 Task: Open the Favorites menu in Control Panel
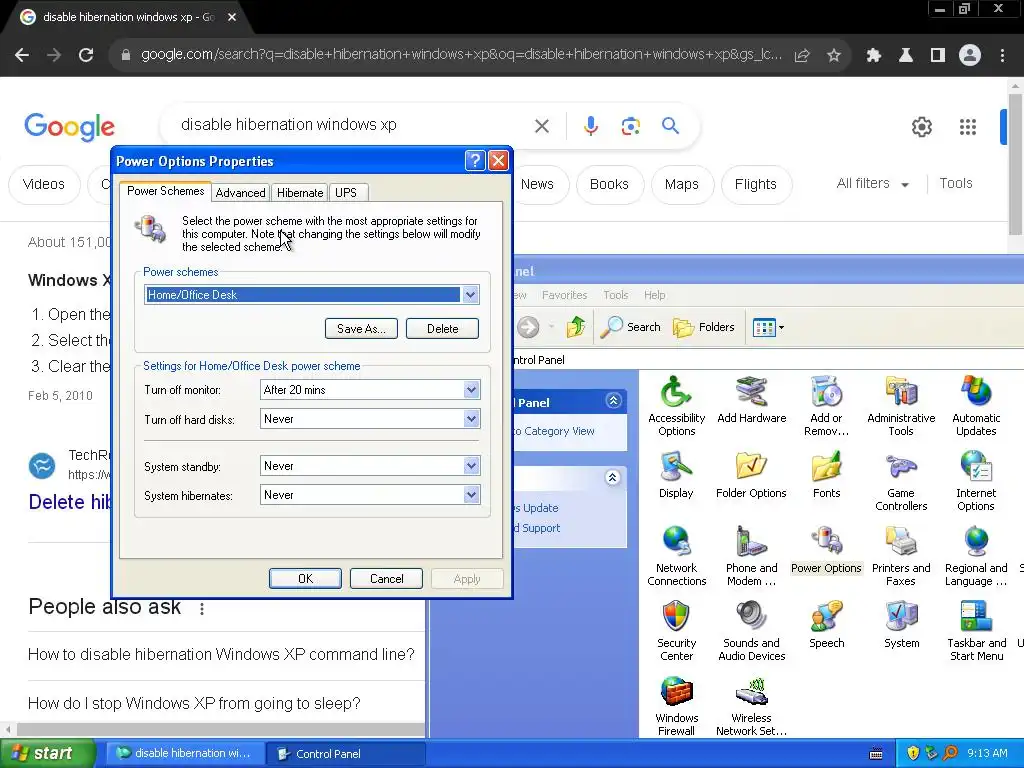[x=564, y=295]
